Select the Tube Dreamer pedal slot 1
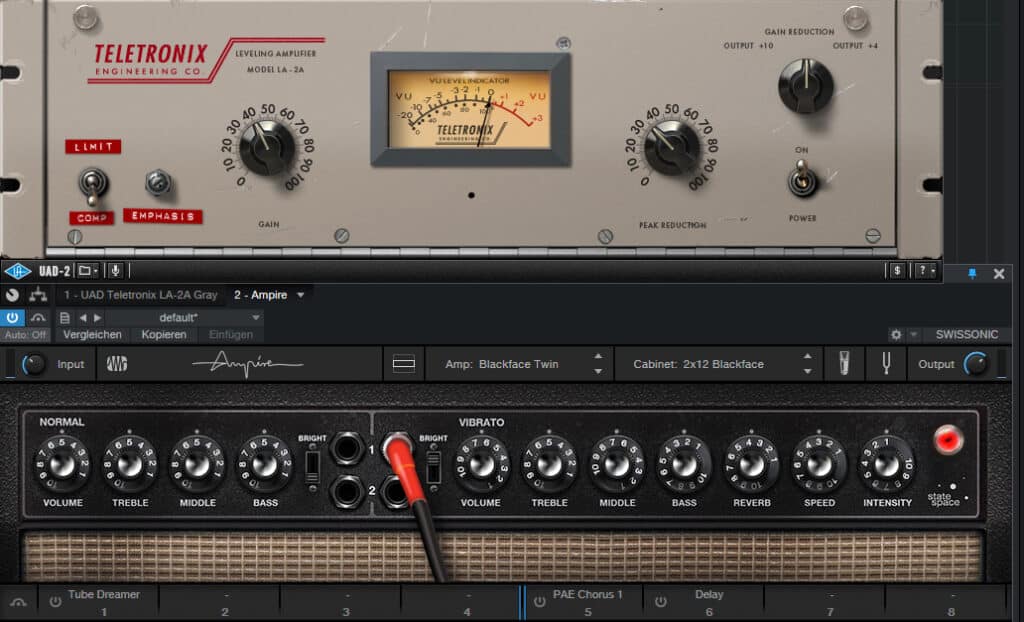Image resolution: width=1024 pixels, height=622 pixels. pyautogui.click(x=98, y=602)
